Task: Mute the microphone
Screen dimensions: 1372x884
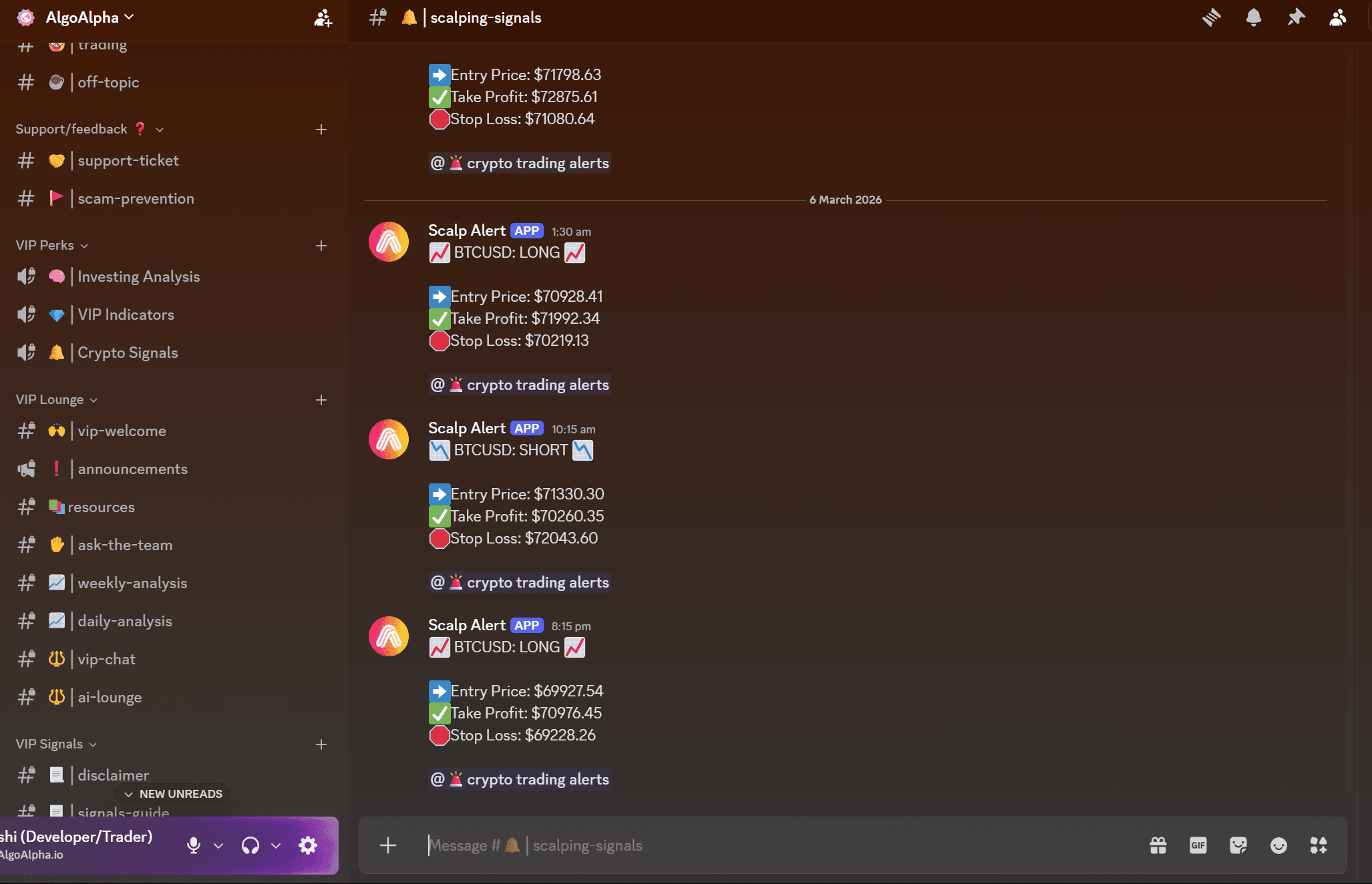Action: 194,845
